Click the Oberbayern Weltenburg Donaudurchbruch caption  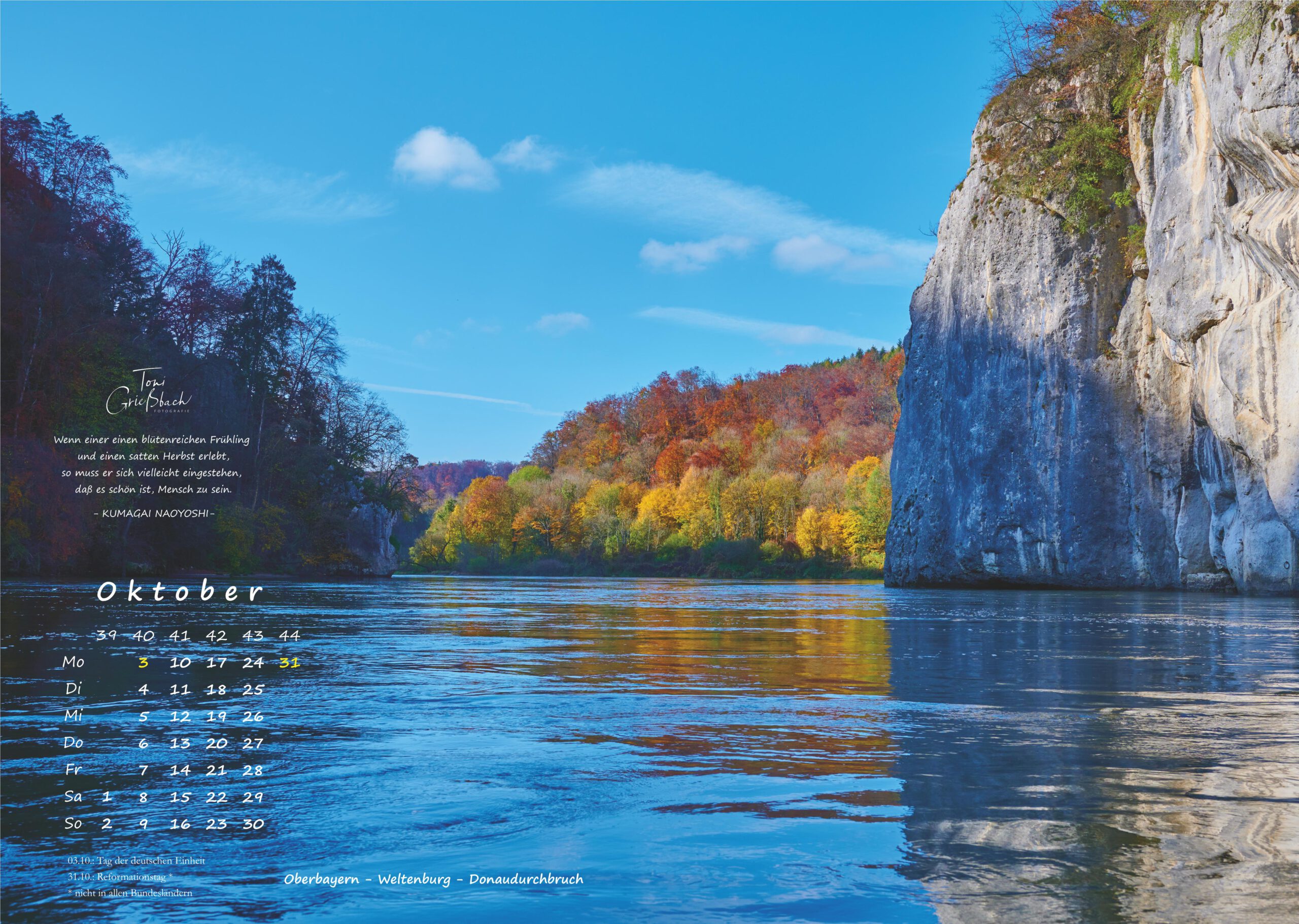click(433, 879)
